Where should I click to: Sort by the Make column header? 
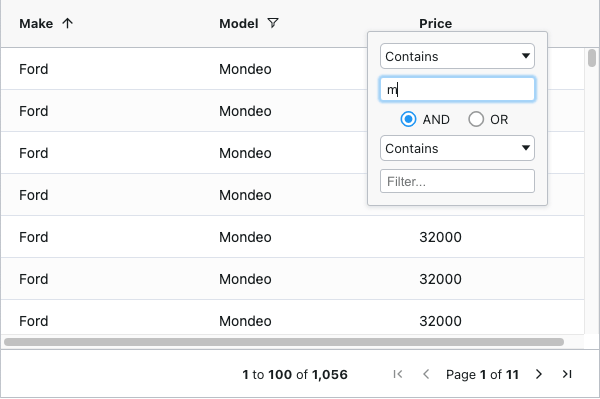pos(36,24)
